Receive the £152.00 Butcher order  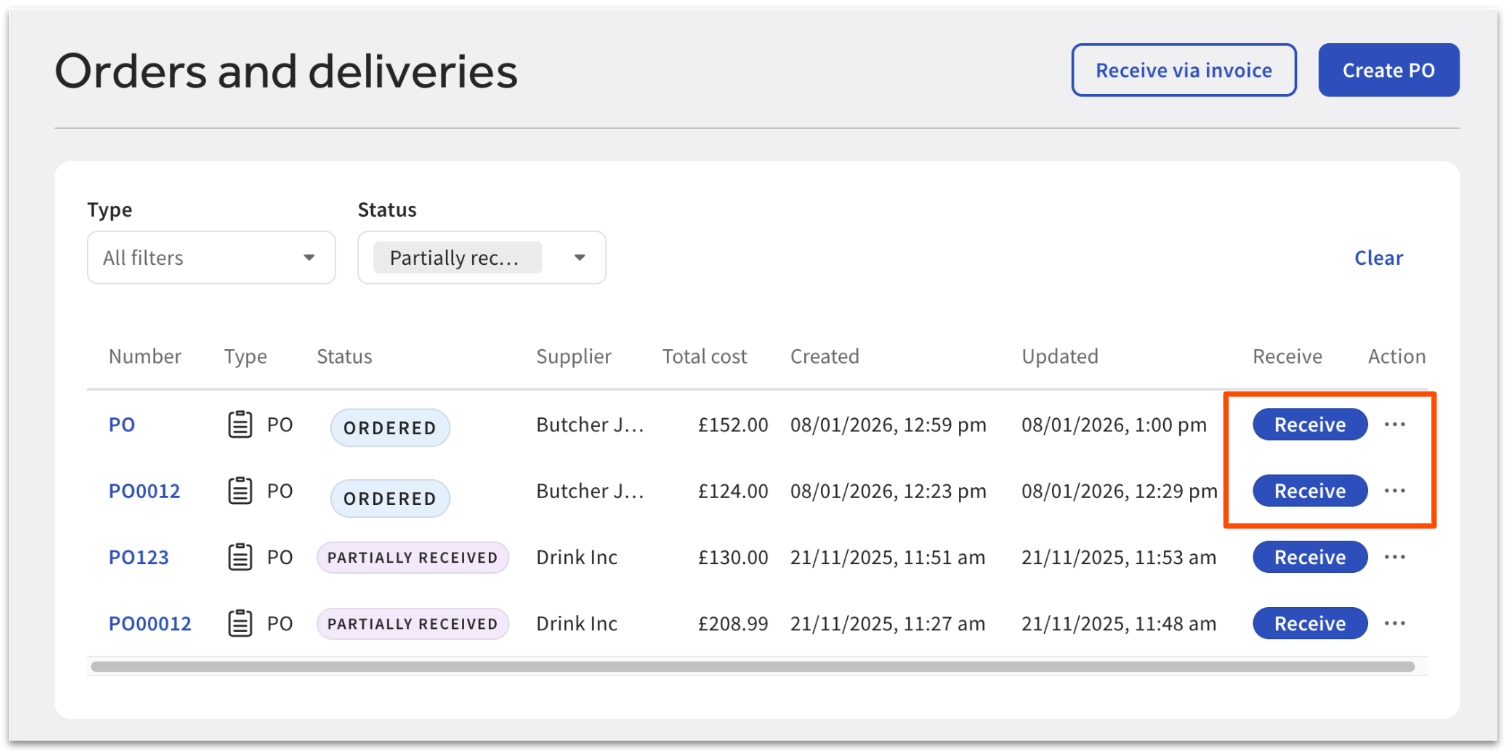1309,425
